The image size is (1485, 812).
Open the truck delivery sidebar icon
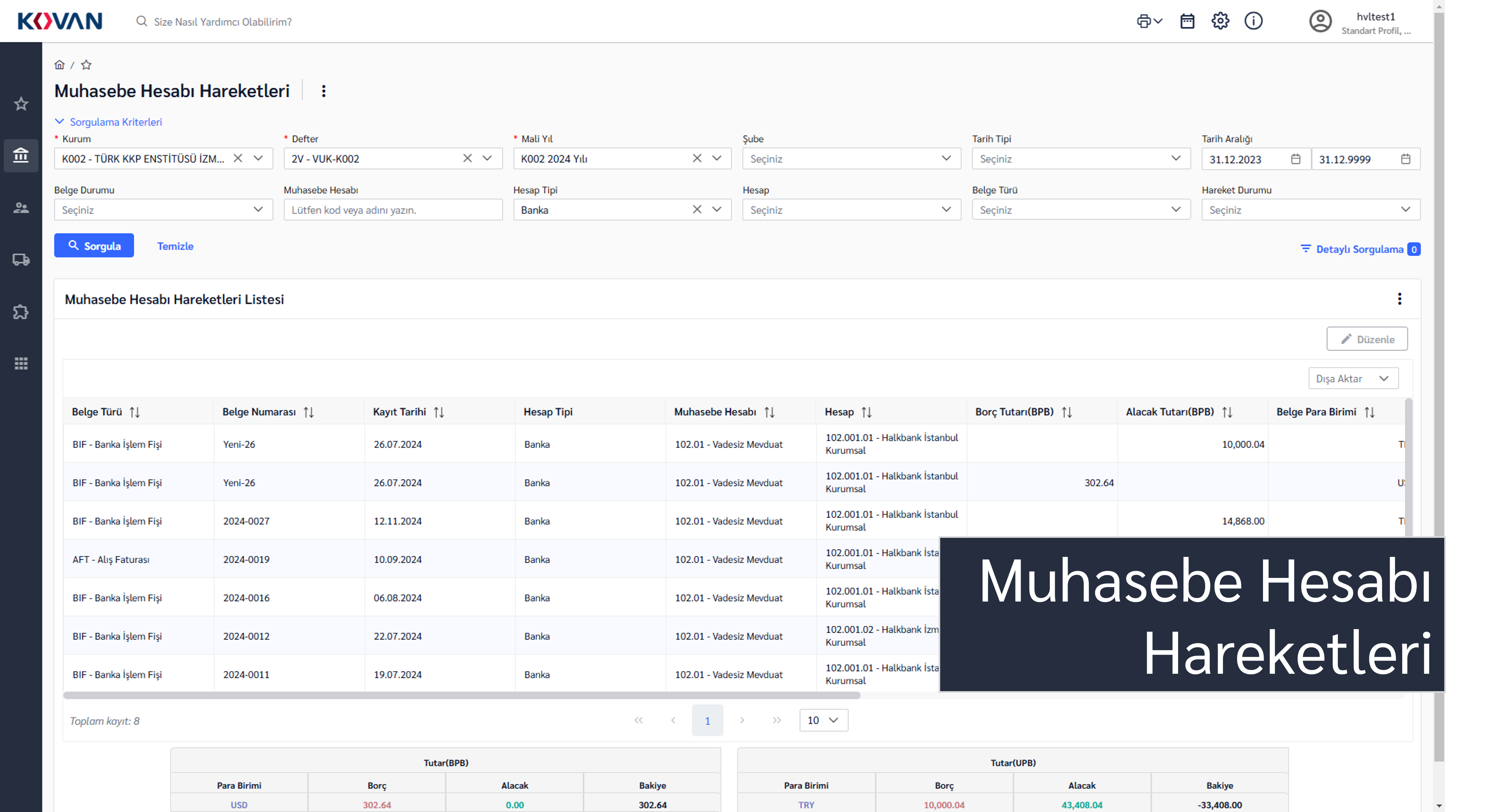click(x=21, y=259)
